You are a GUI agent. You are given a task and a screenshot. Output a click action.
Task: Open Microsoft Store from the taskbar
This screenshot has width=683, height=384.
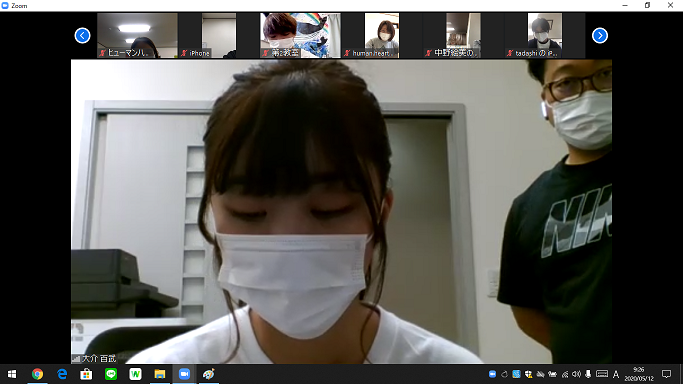86,374
